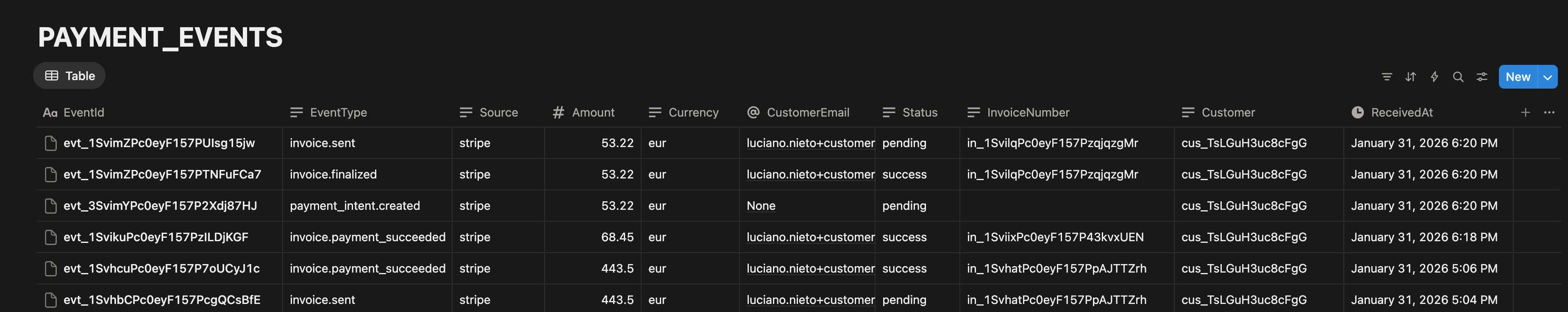
Task: Open the column options ellipsis icon
Action: tap(1549, 112)
